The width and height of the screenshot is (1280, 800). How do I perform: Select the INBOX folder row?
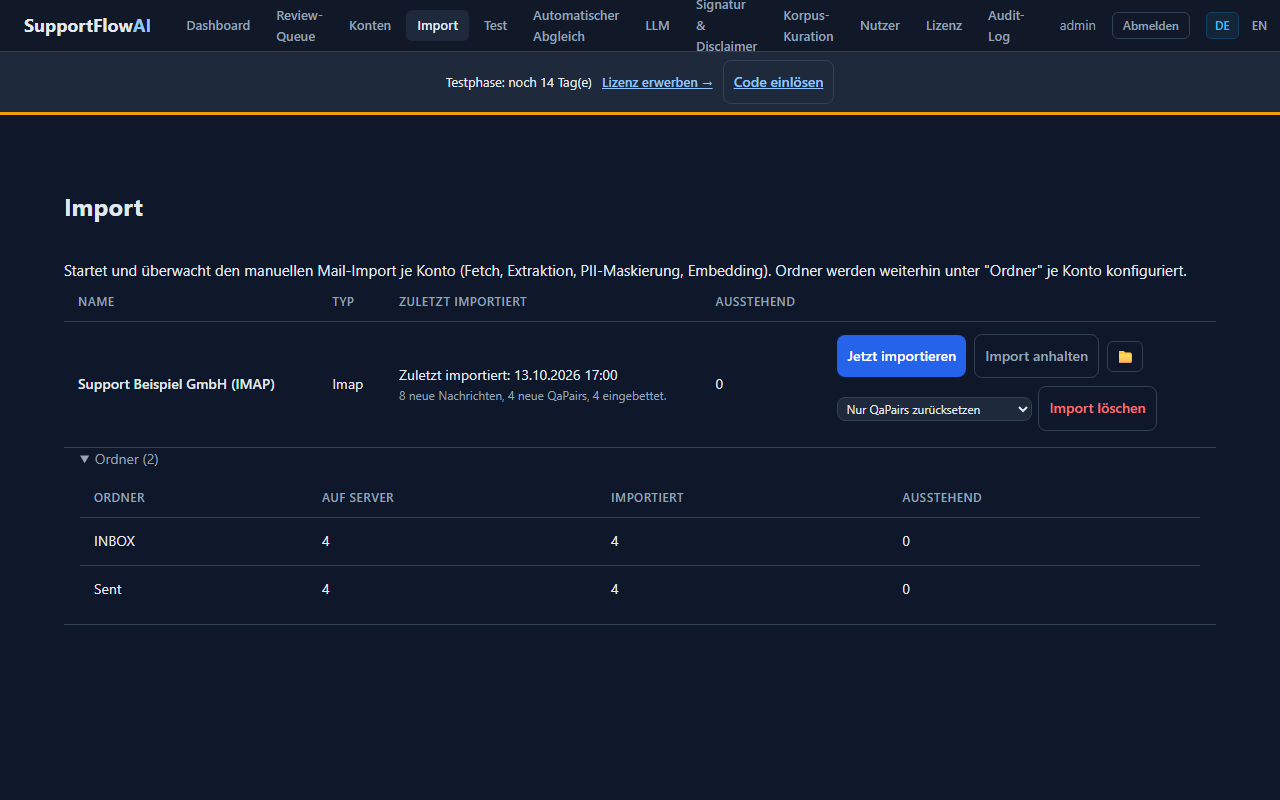[640, 541]
